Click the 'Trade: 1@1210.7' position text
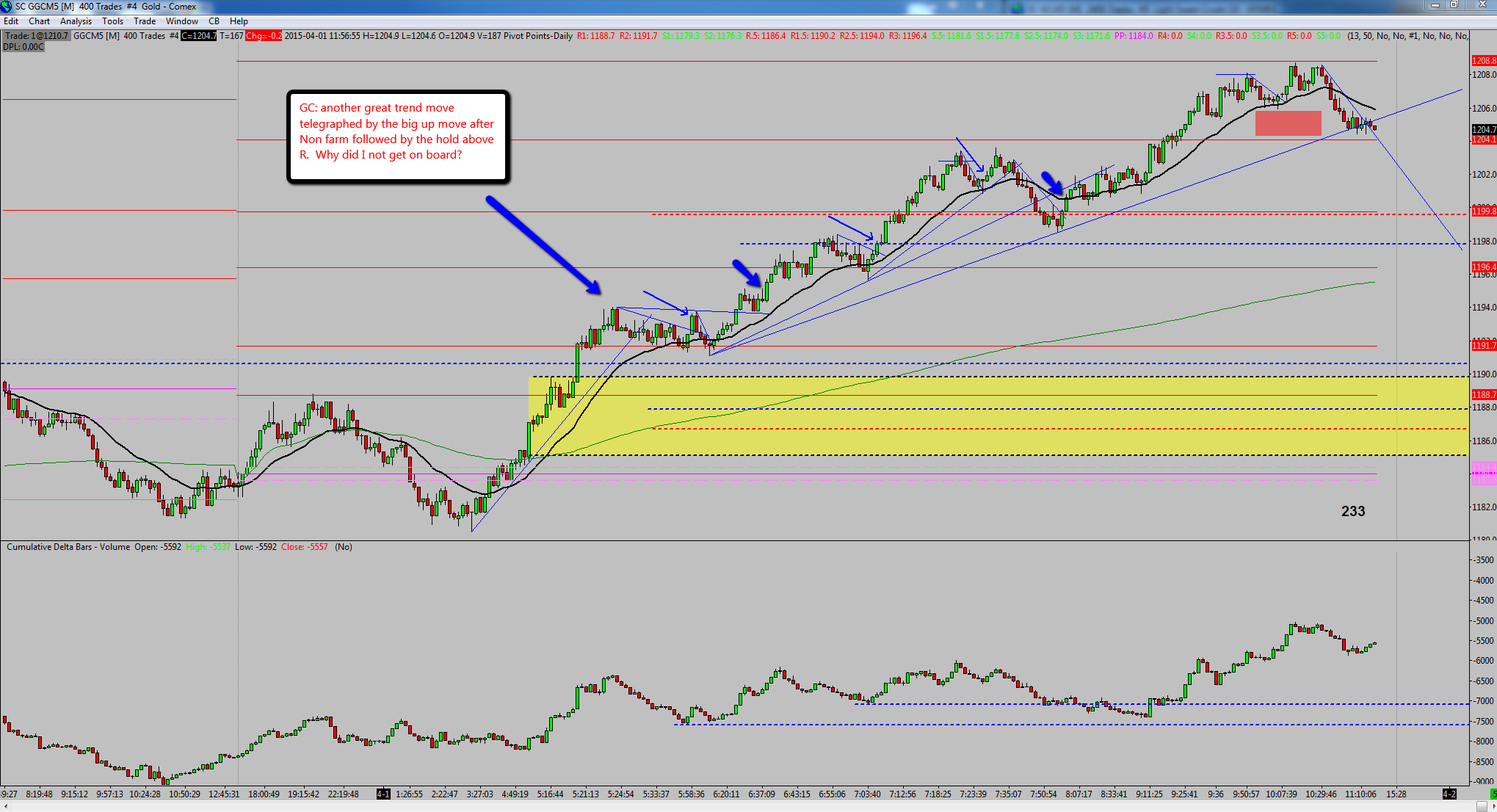 36,36
